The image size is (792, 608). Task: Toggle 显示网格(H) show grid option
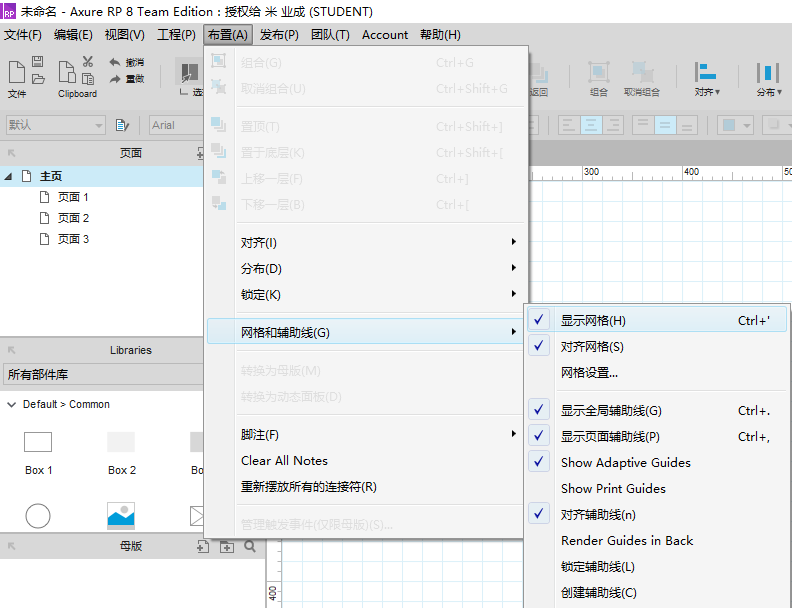click(593, 321)
